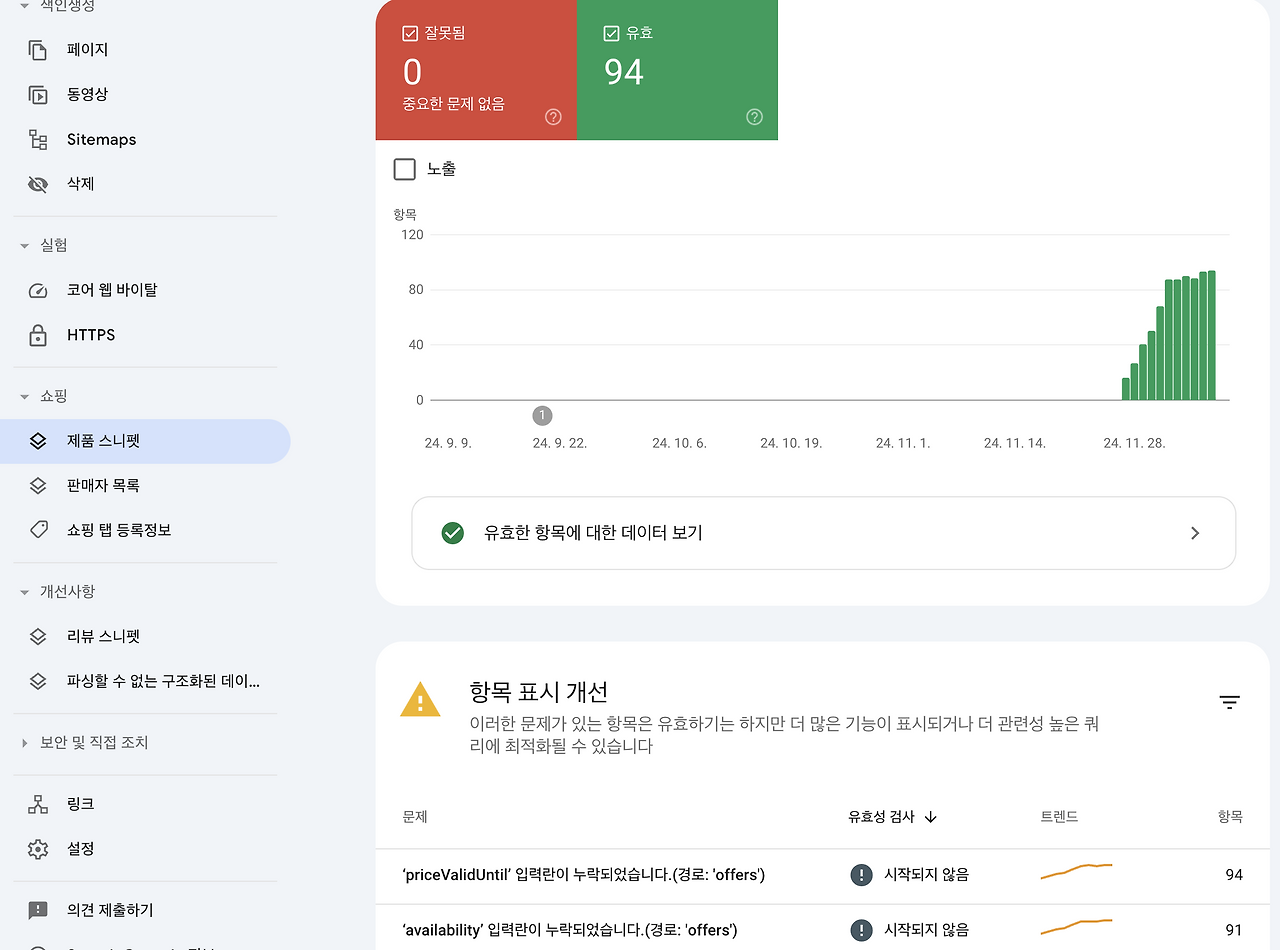Enable the 노출 checkbox
The image size is (1280, 950).
point(405,169)
